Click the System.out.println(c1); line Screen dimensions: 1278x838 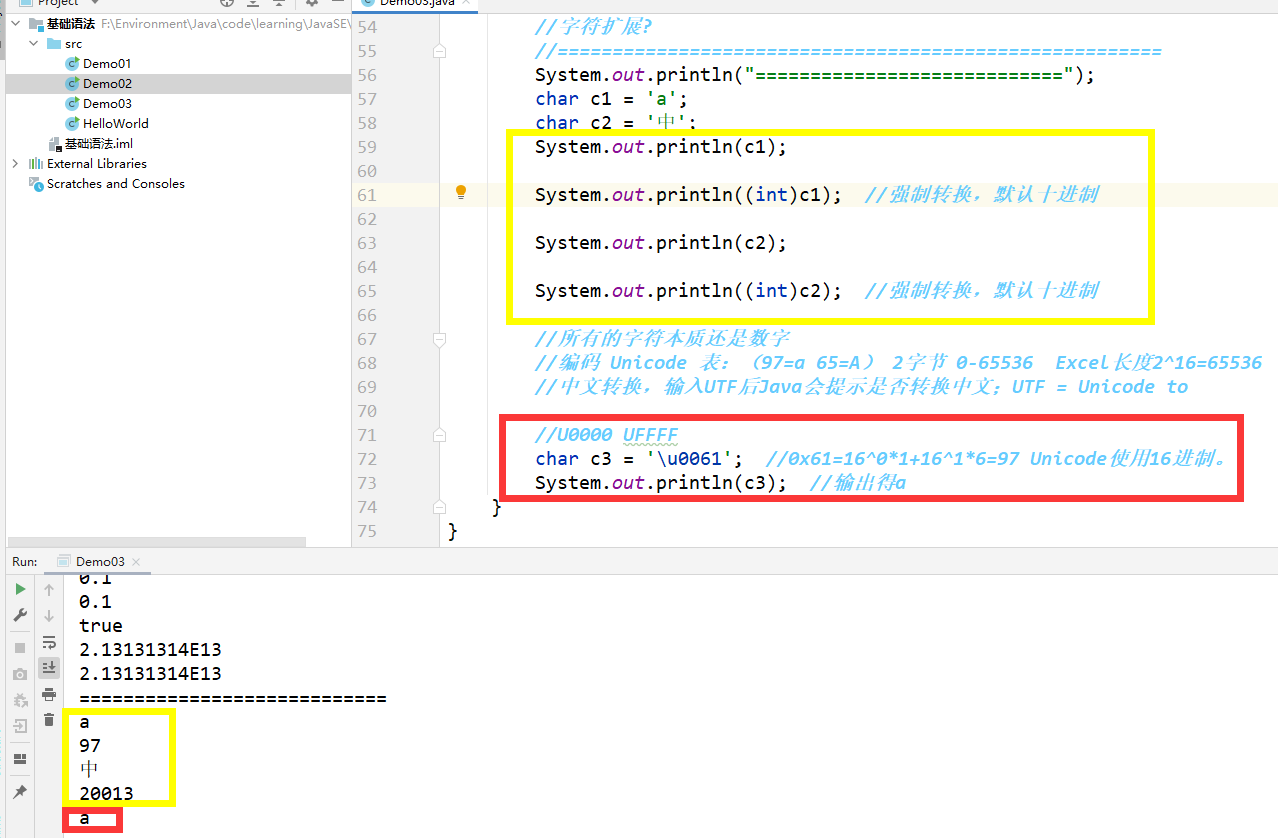tap(661, 147)
